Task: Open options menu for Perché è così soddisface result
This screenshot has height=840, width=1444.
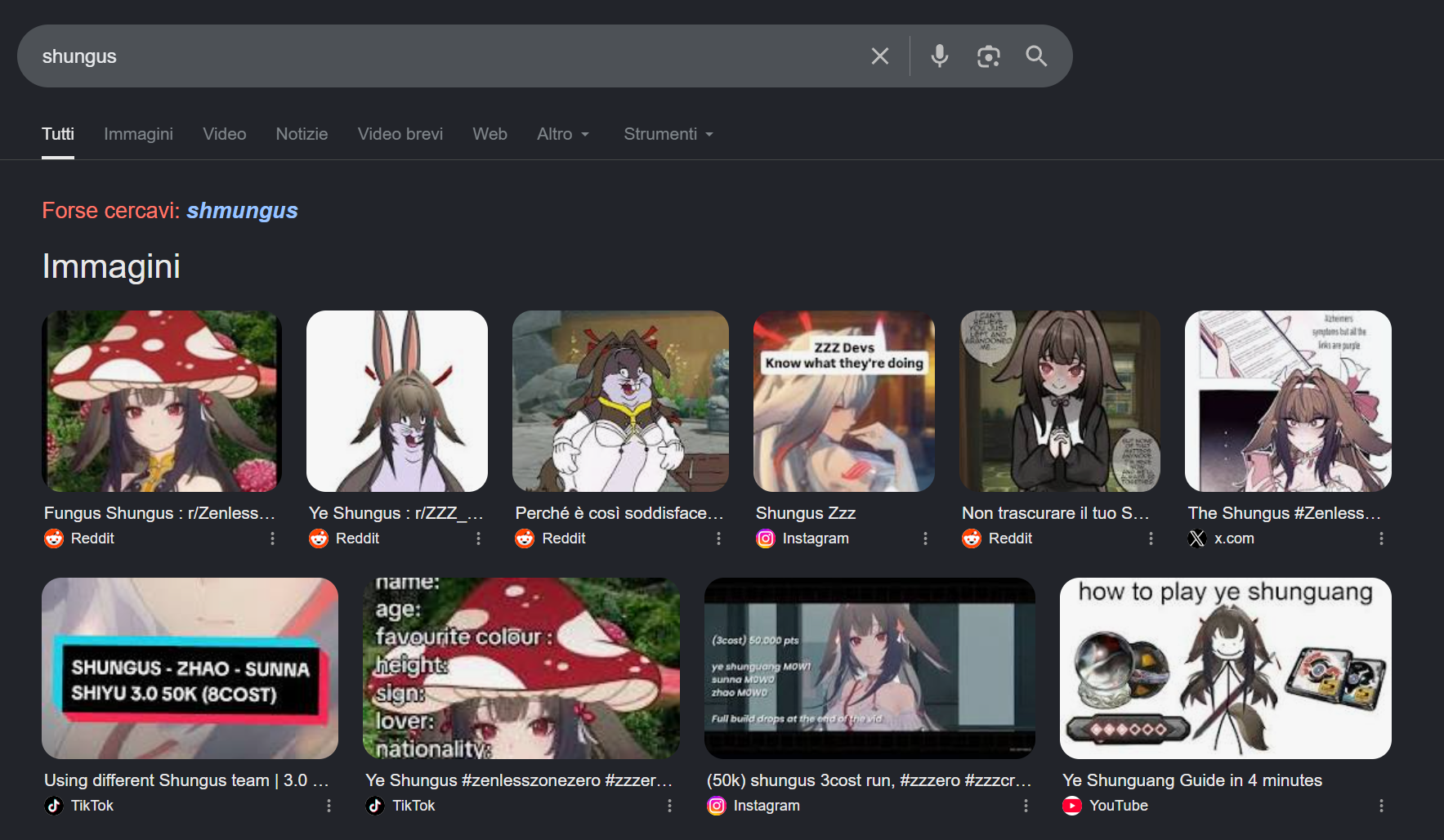Action: pyautogui.click(x=719, y=538)
